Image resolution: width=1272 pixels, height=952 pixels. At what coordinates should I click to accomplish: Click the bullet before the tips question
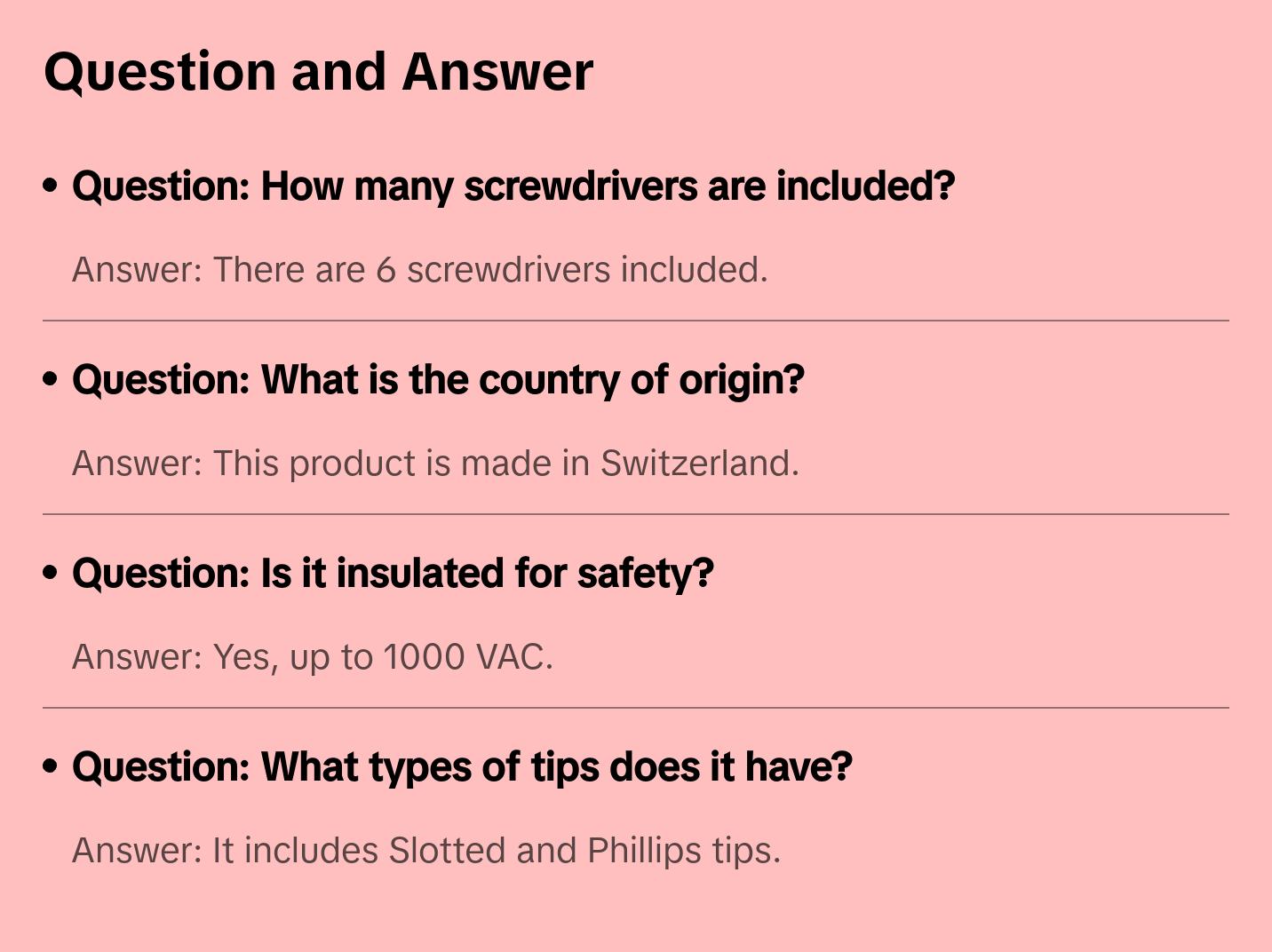point(51,766)
